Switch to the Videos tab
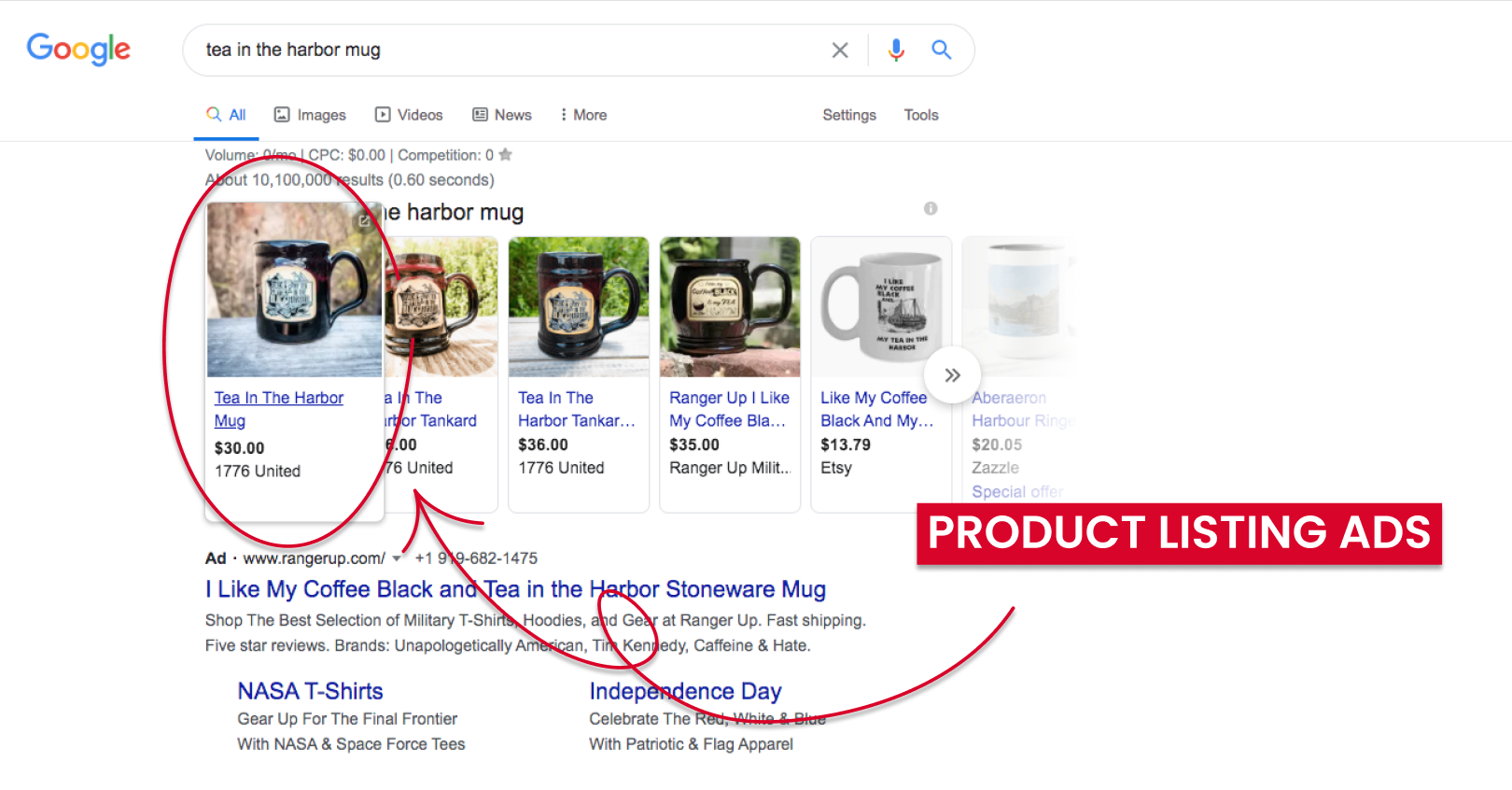Viewport: 1512px width, 790px height. pyautogui.click(x=409, y=114)
